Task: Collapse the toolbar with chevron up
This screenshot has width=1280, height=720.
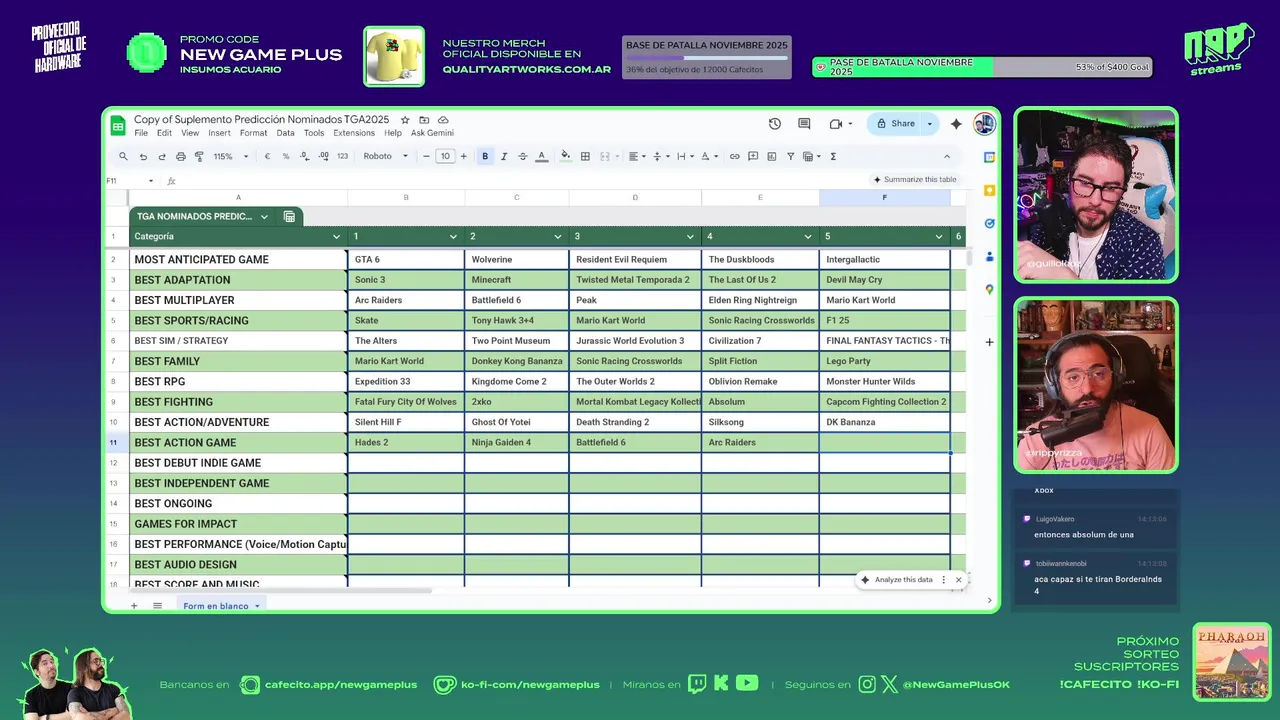Action: pyautogui.click(x=947, y=156)
